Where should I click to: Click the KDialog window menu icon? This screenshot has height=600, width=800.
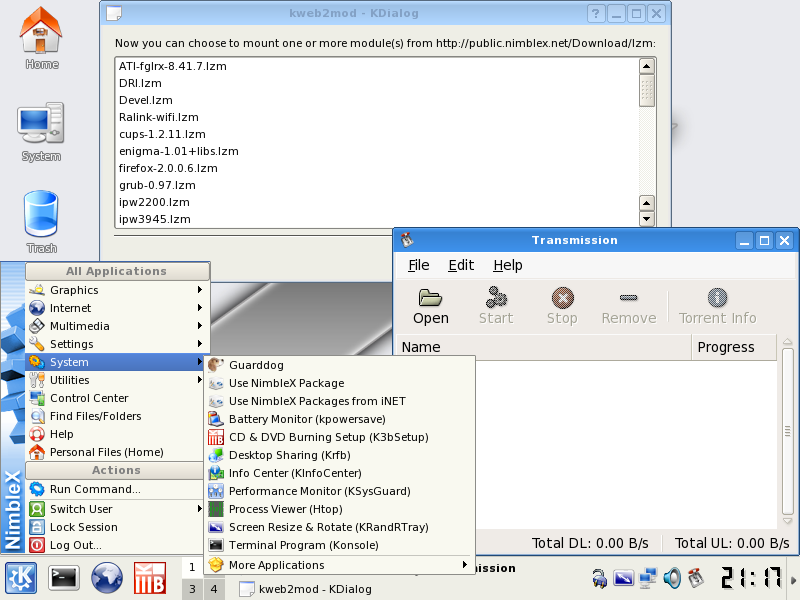coord(114,13)
